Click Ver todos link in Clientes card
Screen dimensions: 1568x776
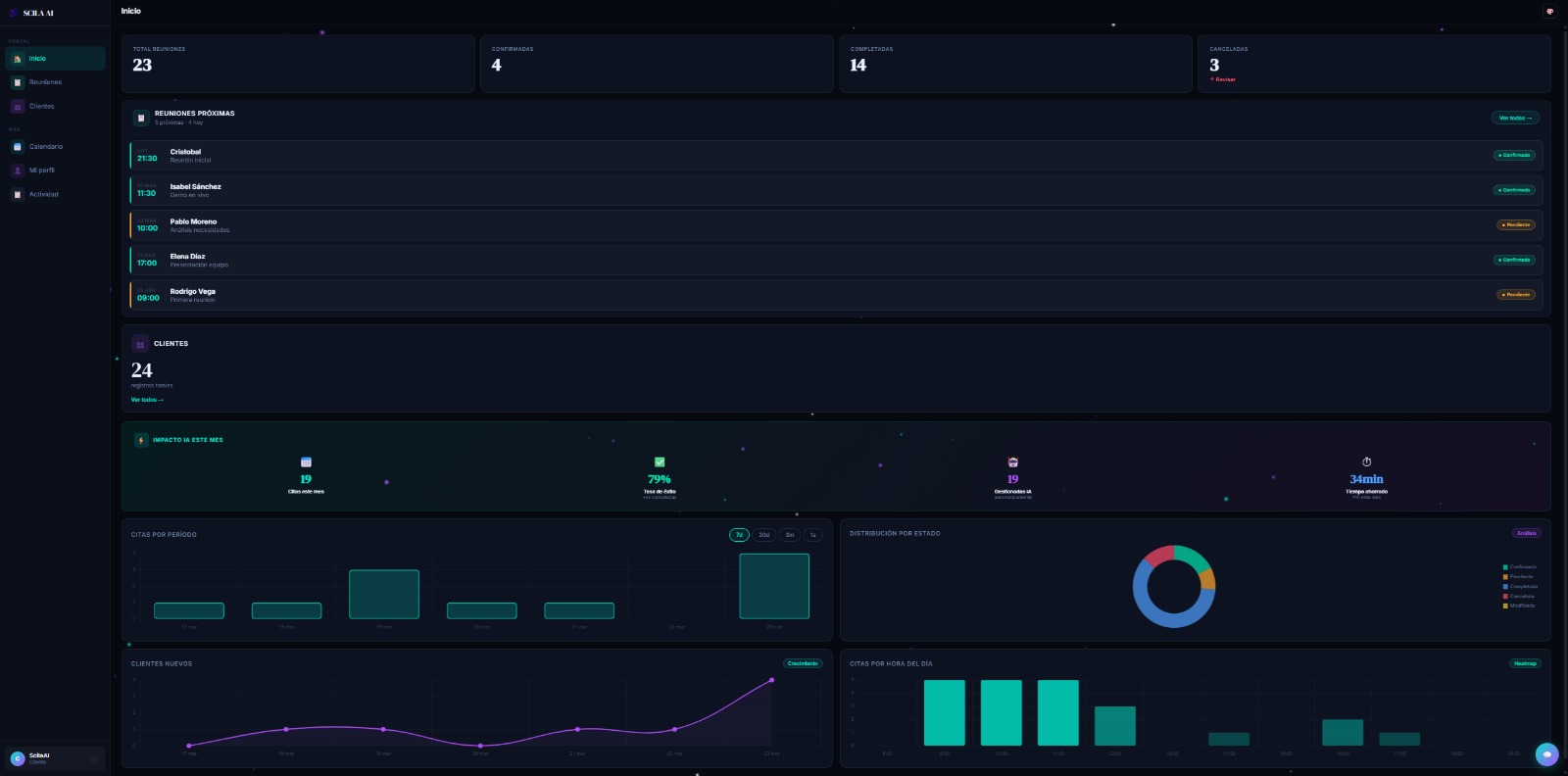(x=147, y=400)
